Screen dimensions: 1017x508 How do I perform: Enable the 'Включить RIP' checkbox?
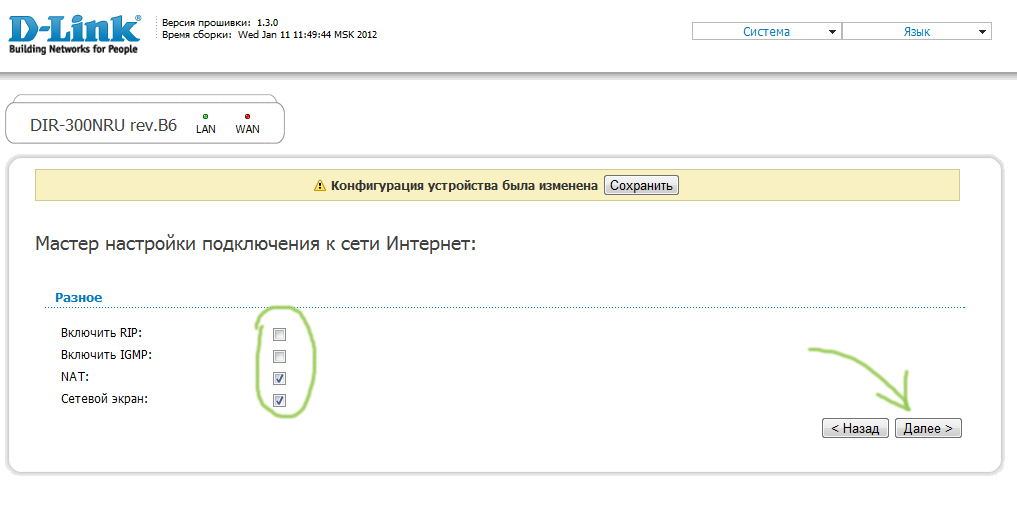(280, 334)
